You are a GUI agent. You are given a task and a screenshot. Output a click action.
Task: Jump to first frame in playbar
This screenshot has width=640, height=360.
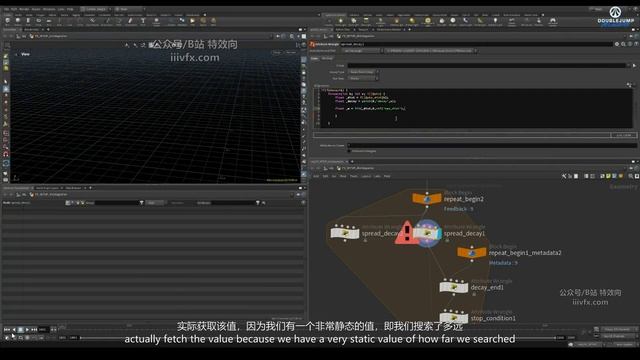[7, 329]
